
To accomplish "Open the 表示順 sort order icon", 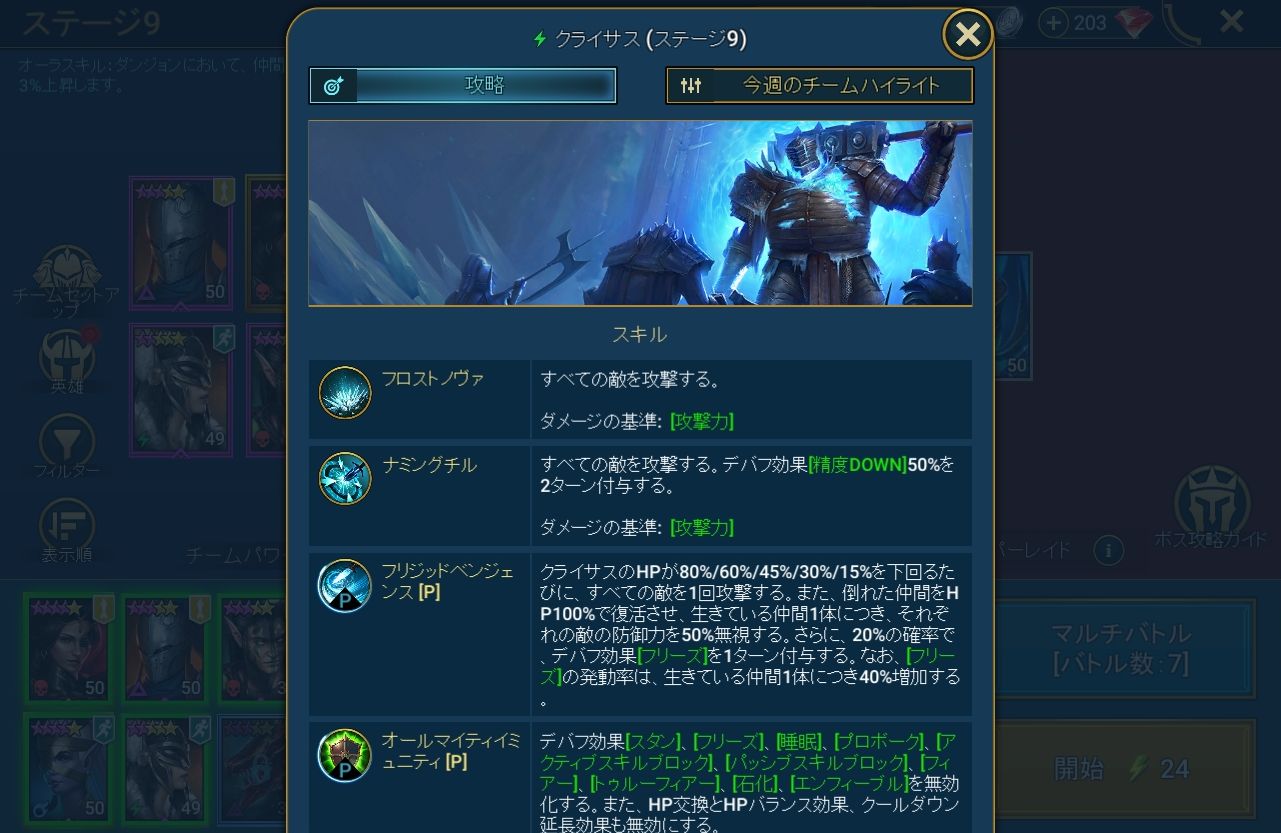I will 67,525.
